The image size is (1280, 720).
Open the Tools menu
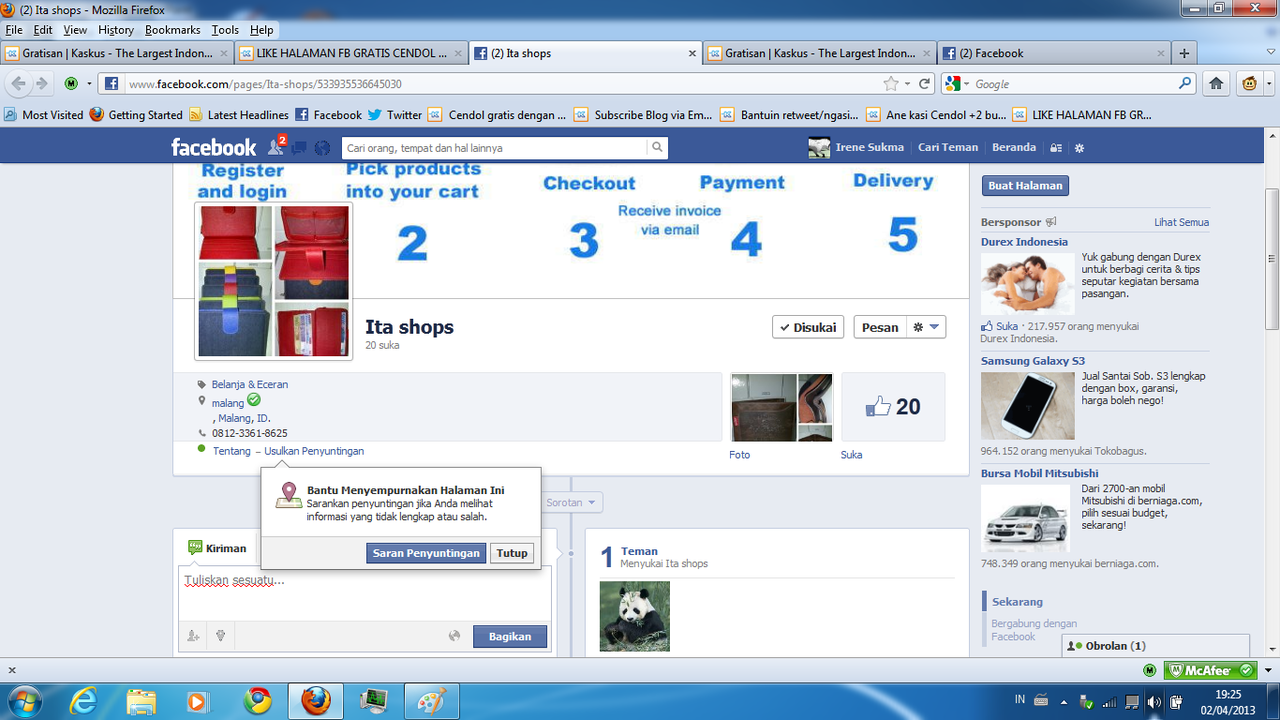225,30
